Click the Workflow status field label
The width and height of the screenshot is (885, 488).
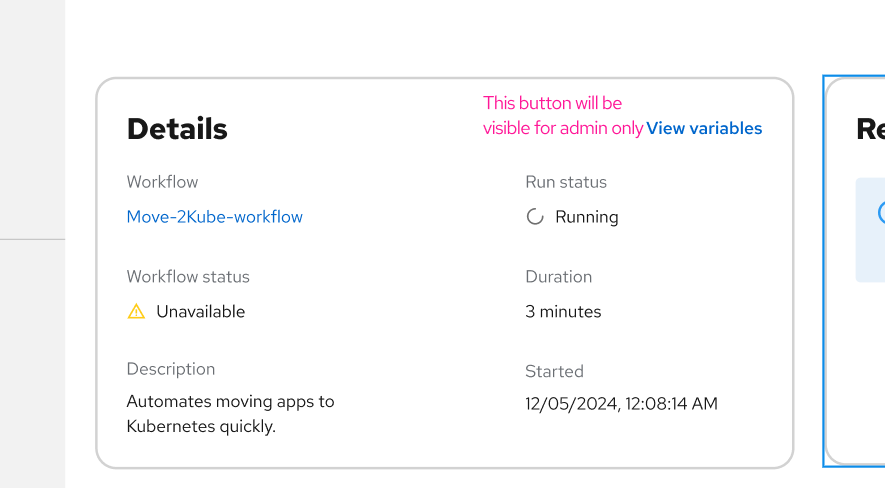188,277
